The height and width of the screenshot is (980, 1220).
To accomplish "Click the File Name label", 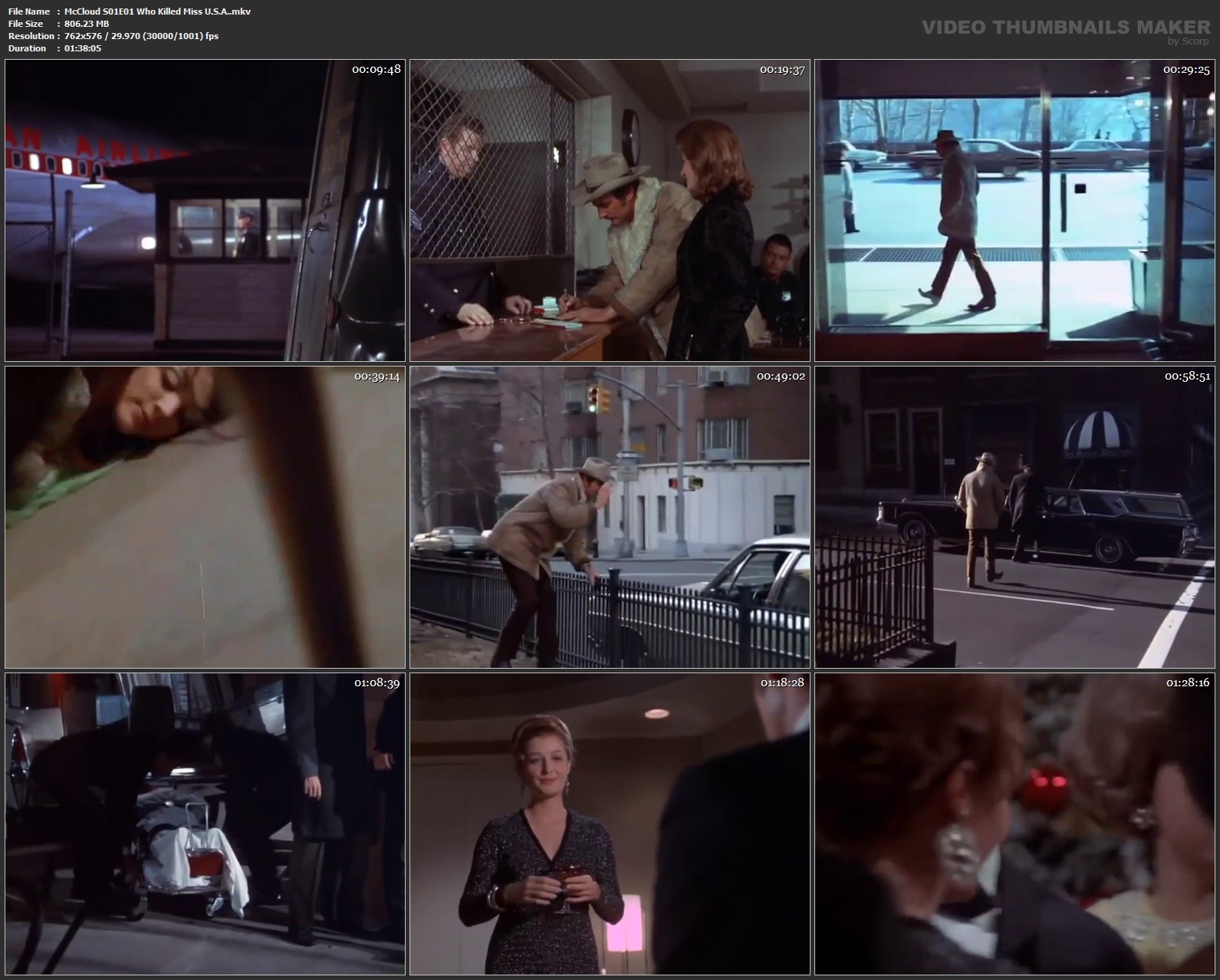I will point(29,12).
